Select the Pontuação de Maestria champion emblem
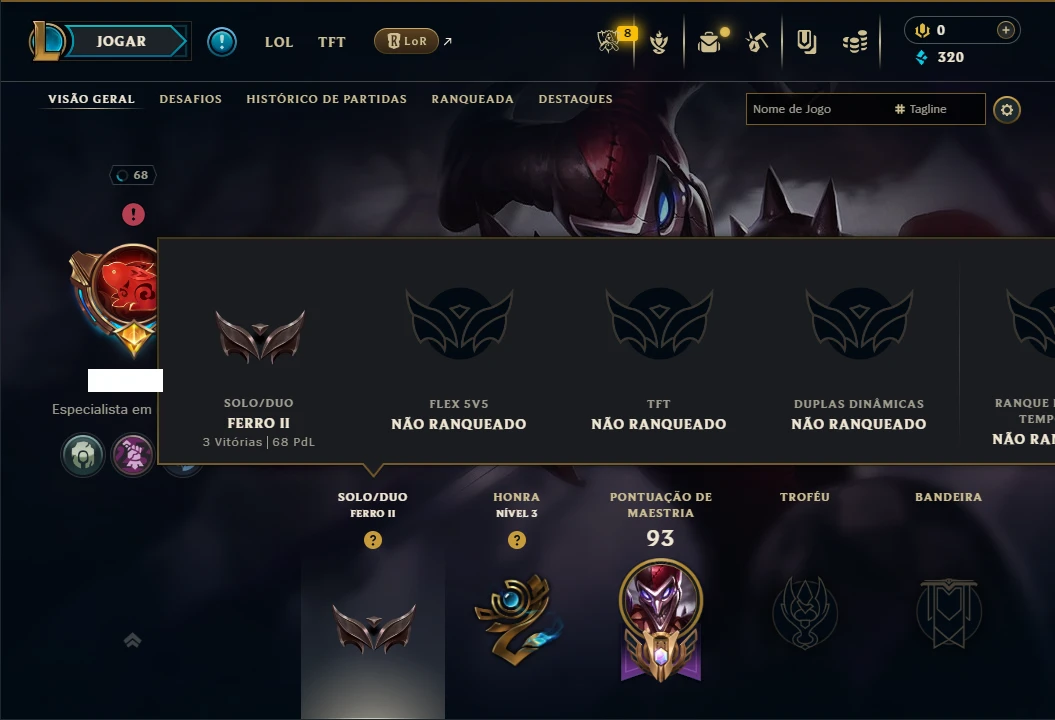 (661, 620)
